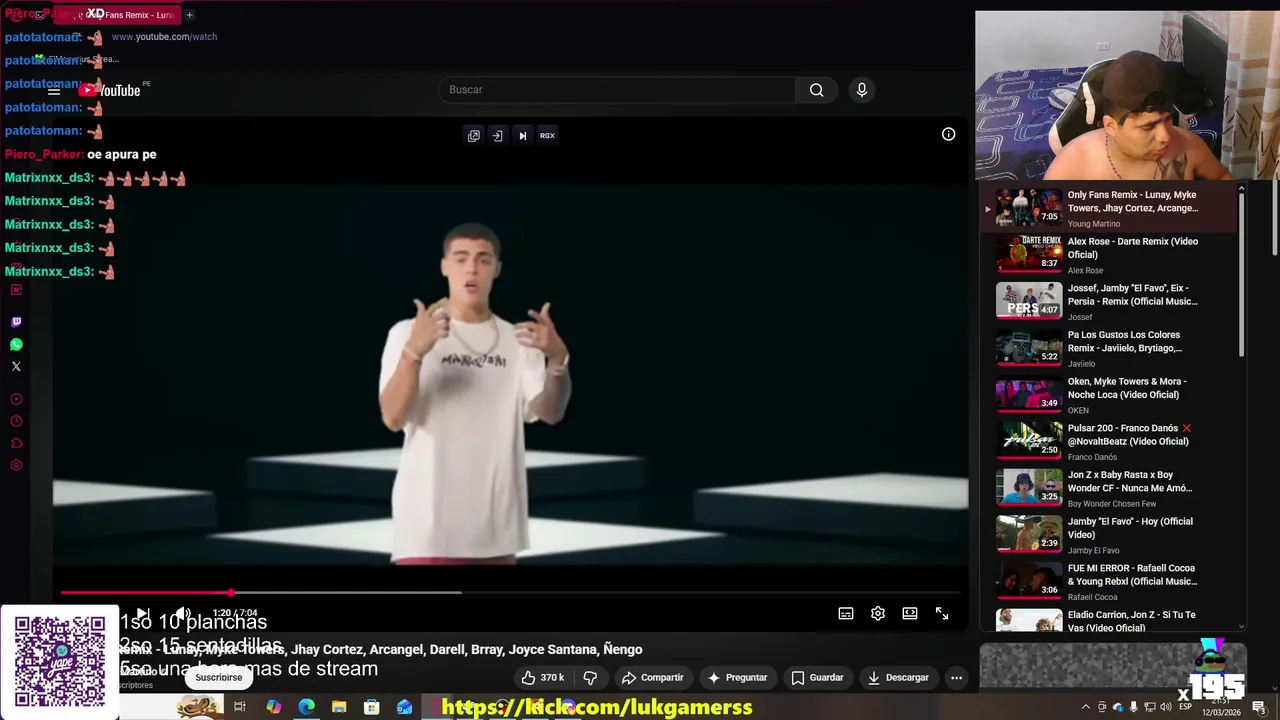Open the extensions cube sidebar icon
This screenshot has height=720, width=1280.
tap(16, 443)
